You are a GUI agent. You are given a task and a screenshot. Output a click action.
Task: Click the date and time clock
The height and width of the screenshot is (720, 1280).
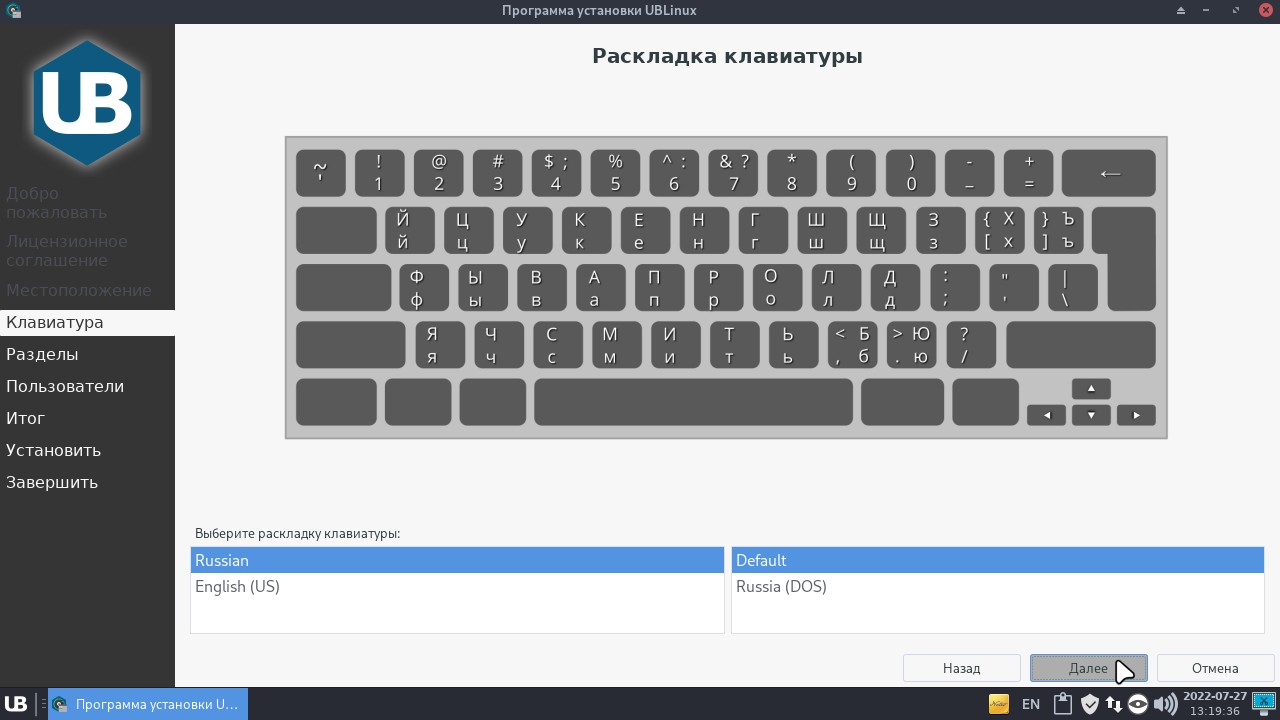pyautogui.click(x=1214, y=704)
